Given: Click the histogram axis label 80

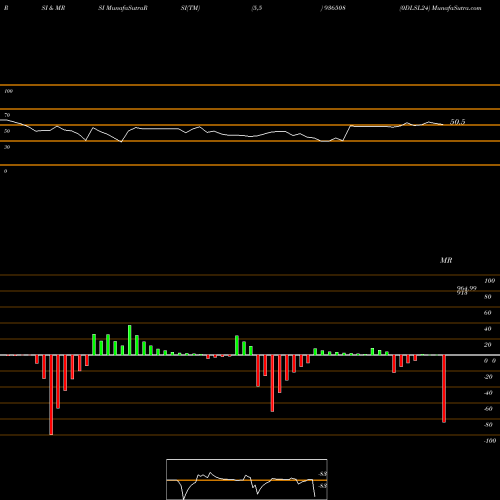Looking at the screenshot, I should [487, 297].
